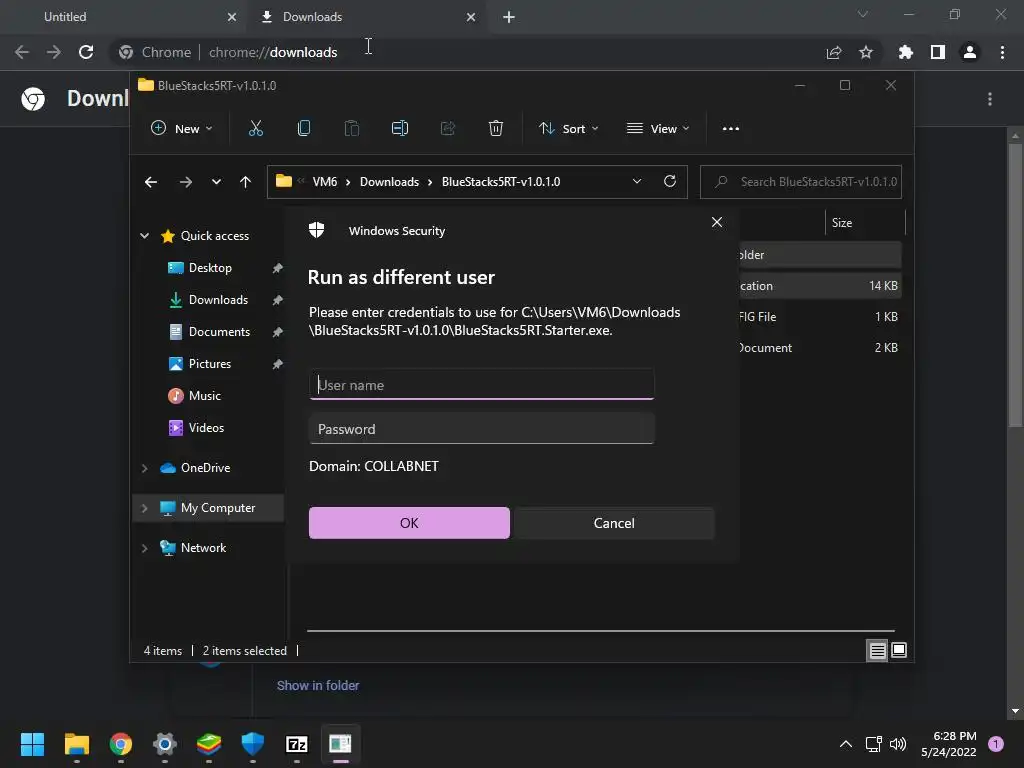The width and height of the screenshot is (1024, 768).
Task: Expand the Network tree node
Action: click(144, 548)
